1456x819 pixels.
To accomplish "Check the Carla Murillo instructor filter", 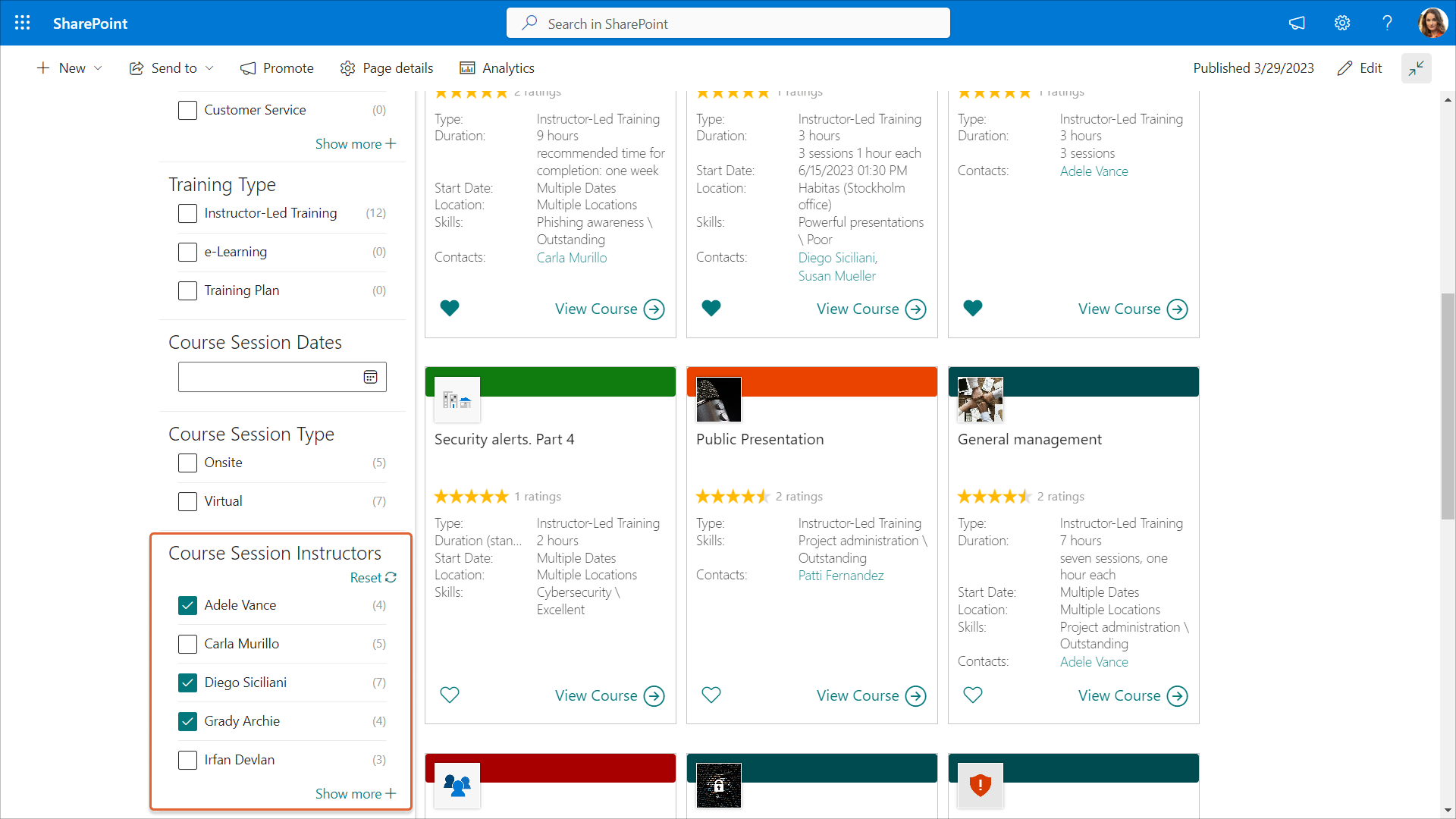I will point(187,644).
